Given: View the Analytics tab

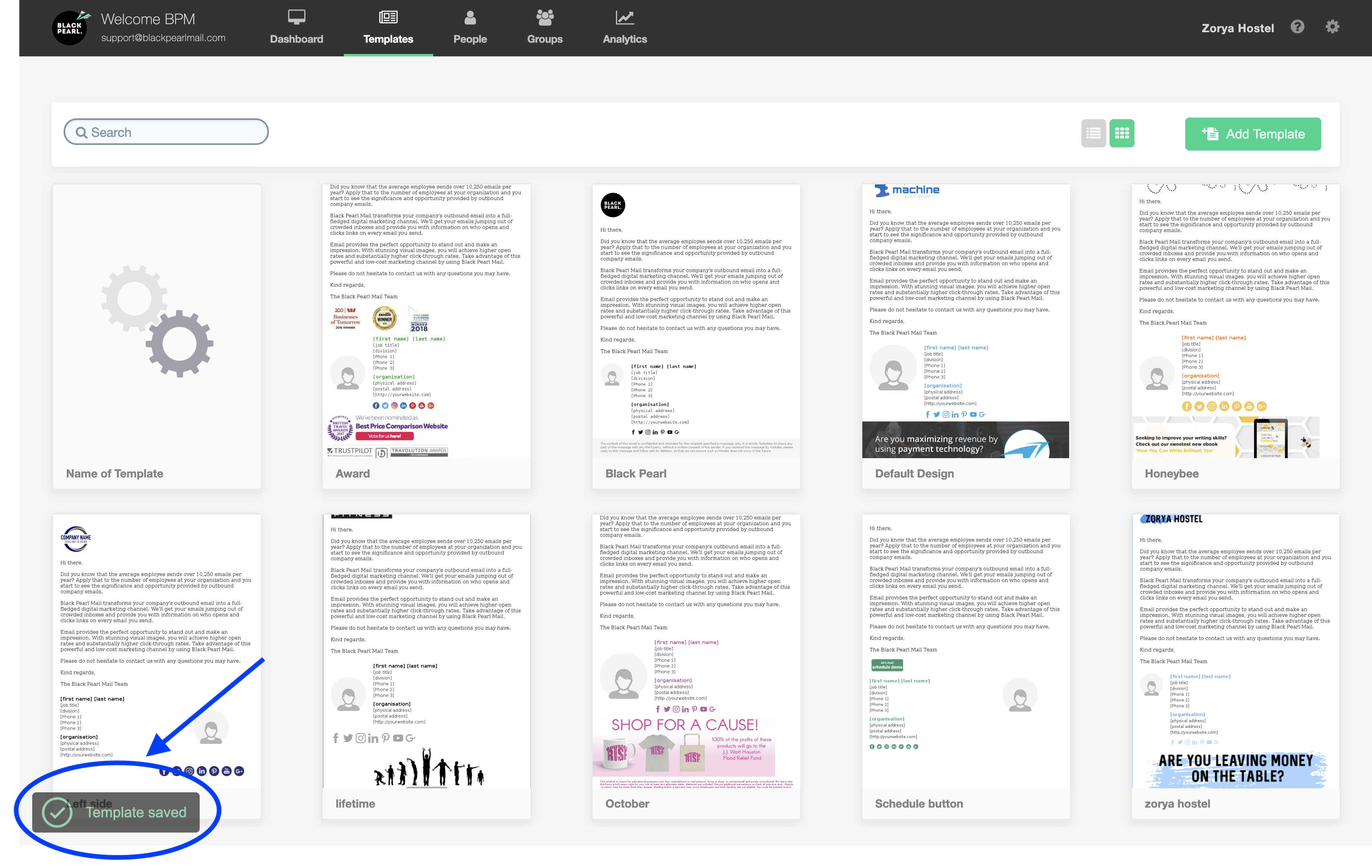Looking at the screenshot, I should click(x=624, y=27).
